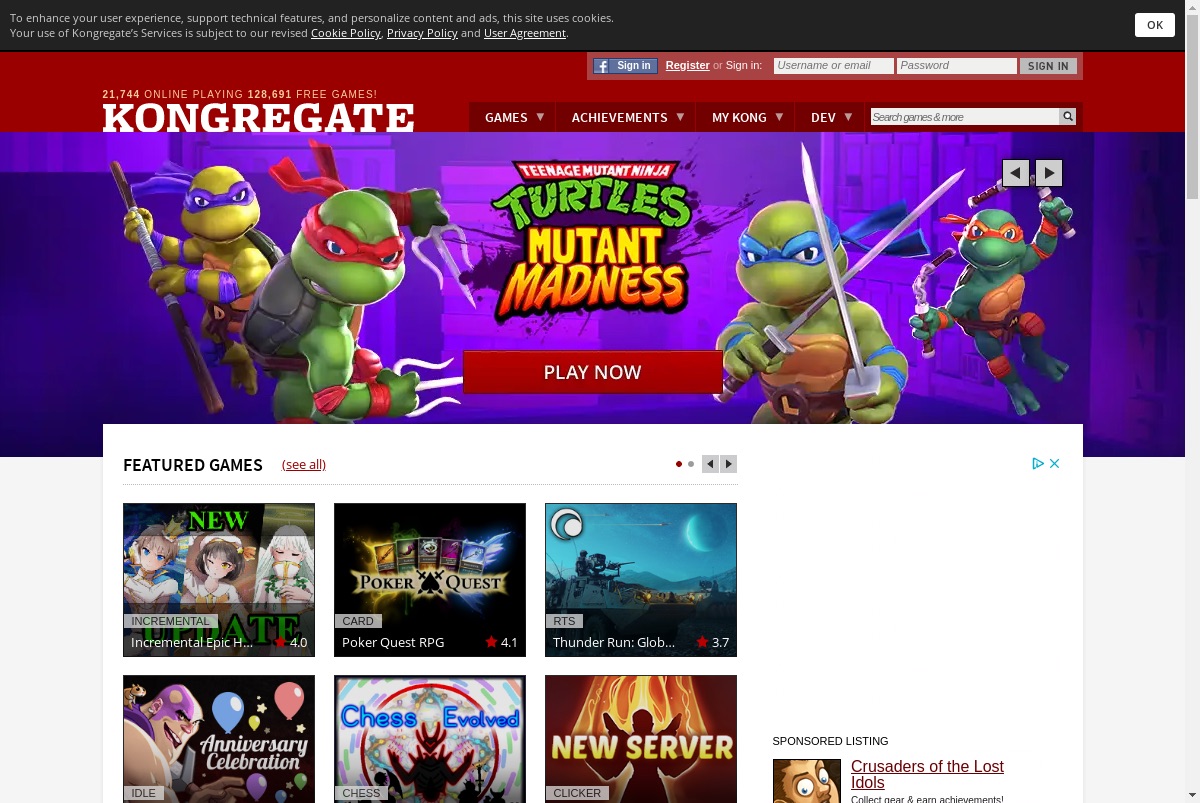
Task: Sign in with Facebook button
Action: pyautogui.click(x=625, y=66)
